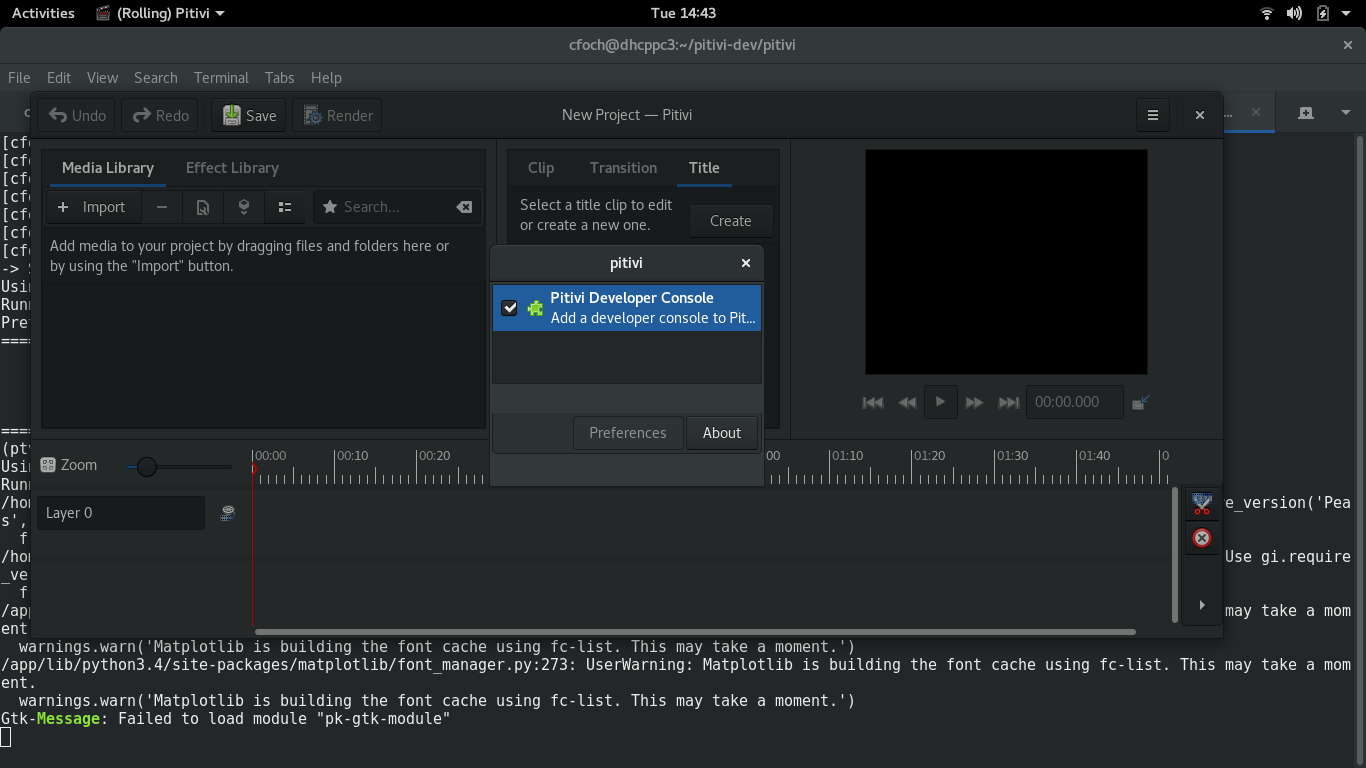Open terminal File menu

tap(19, 78)
